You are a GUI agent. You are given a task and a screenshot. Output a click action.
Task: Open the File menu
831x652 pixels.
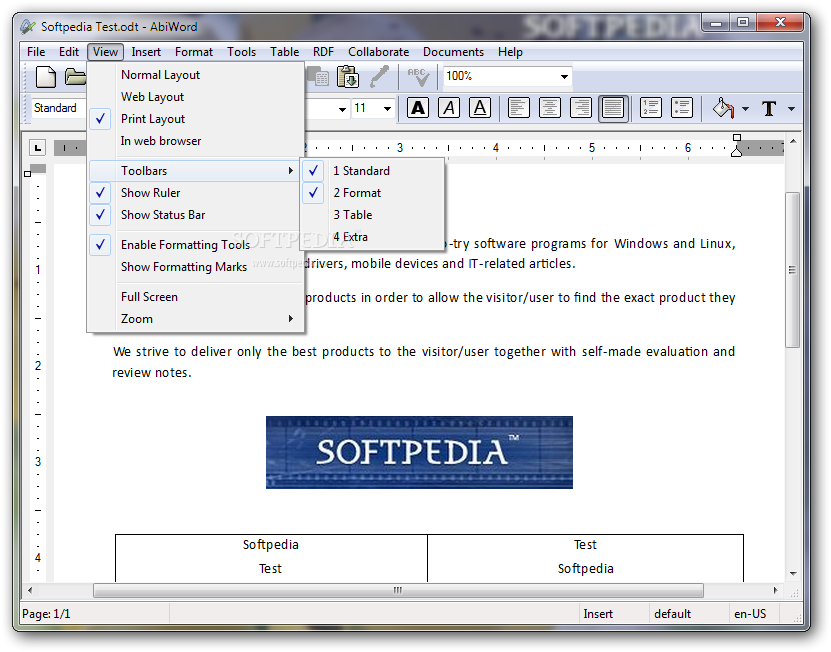click(36, 52)
